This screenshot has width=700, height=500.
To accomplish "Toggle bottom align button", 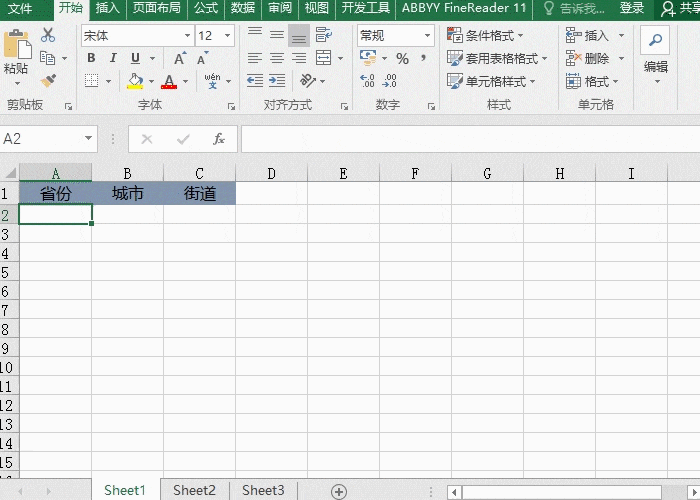I will [299, 35].
